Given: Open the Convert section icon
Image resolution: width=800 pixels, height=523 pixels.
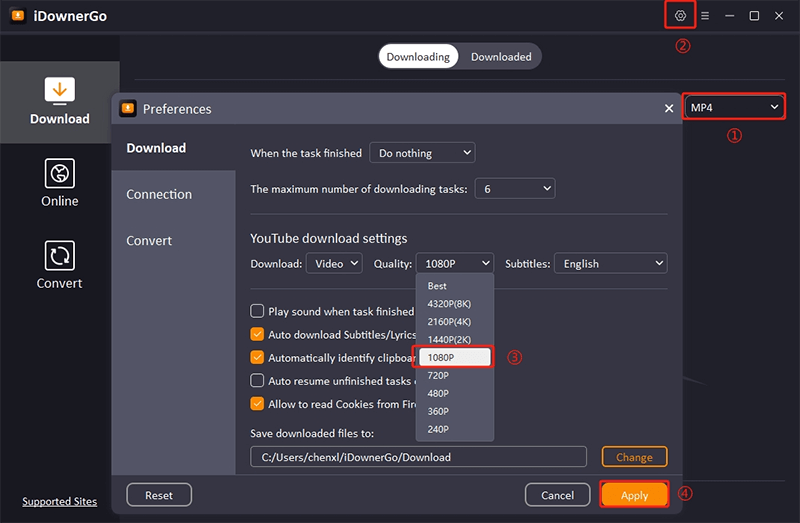Looking at the screenshot, I should click(60, 255).
